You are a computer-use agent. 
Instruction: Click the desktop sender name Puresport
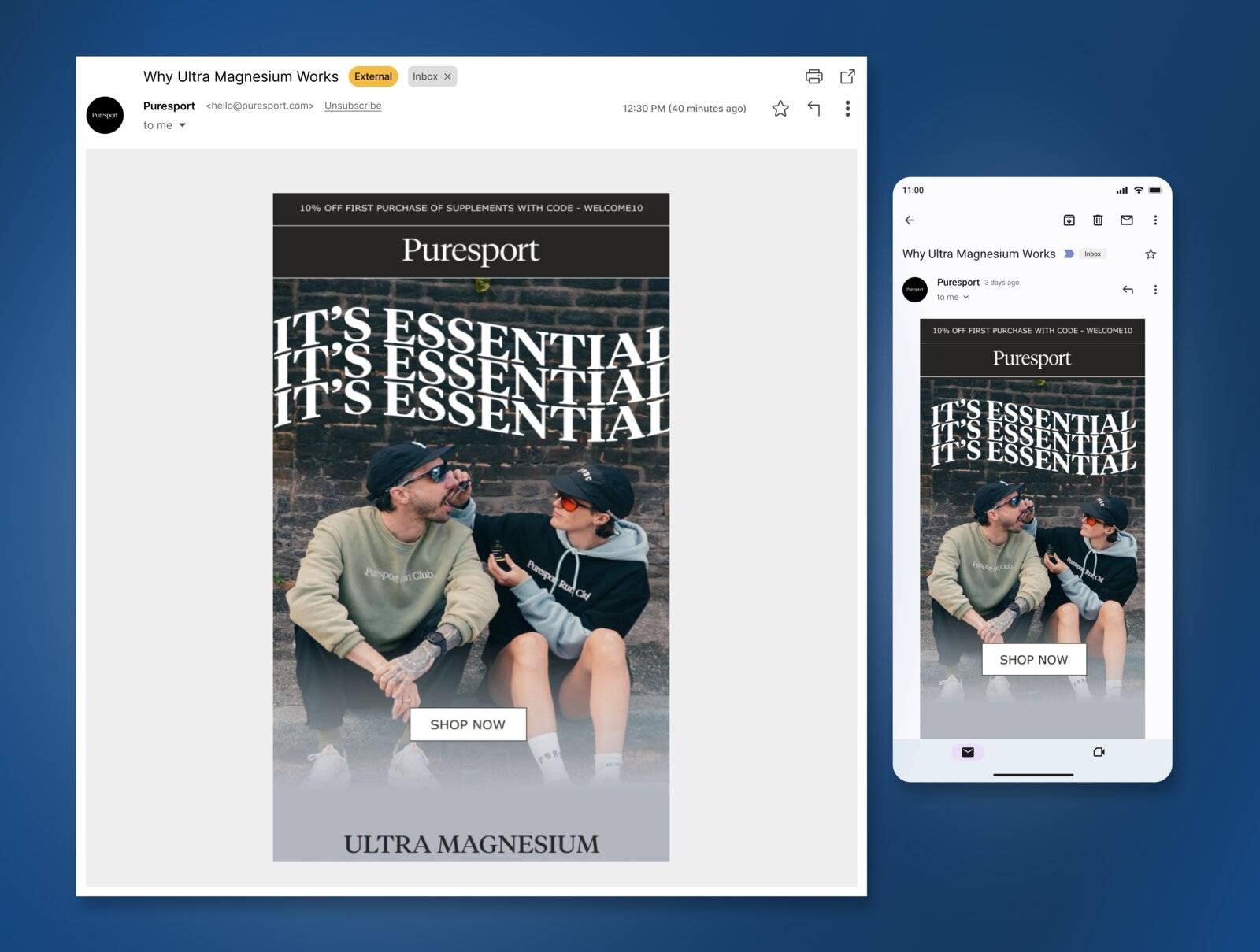click(x=169, y=106)
